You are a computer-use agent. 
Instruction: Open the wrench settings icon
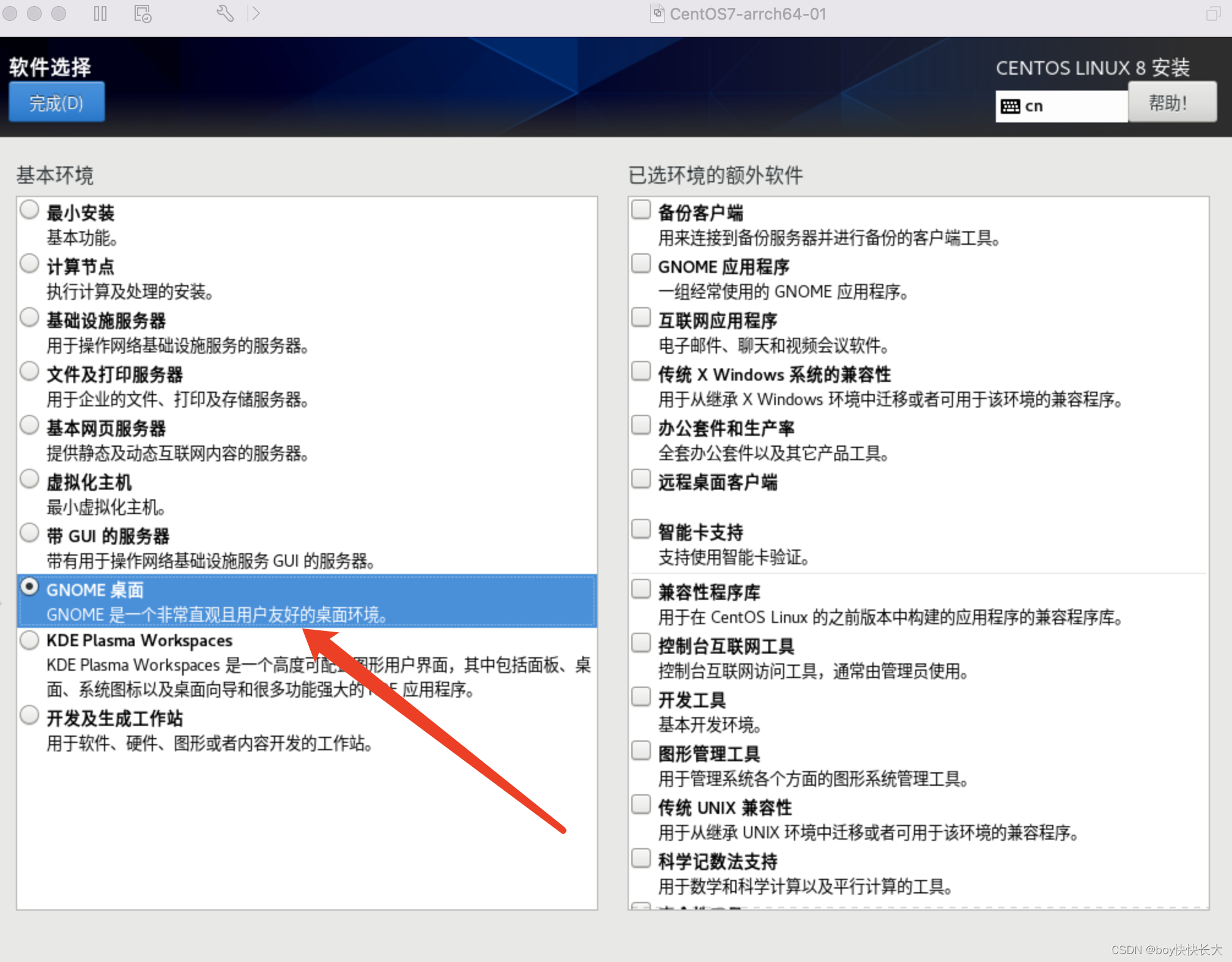225,13
